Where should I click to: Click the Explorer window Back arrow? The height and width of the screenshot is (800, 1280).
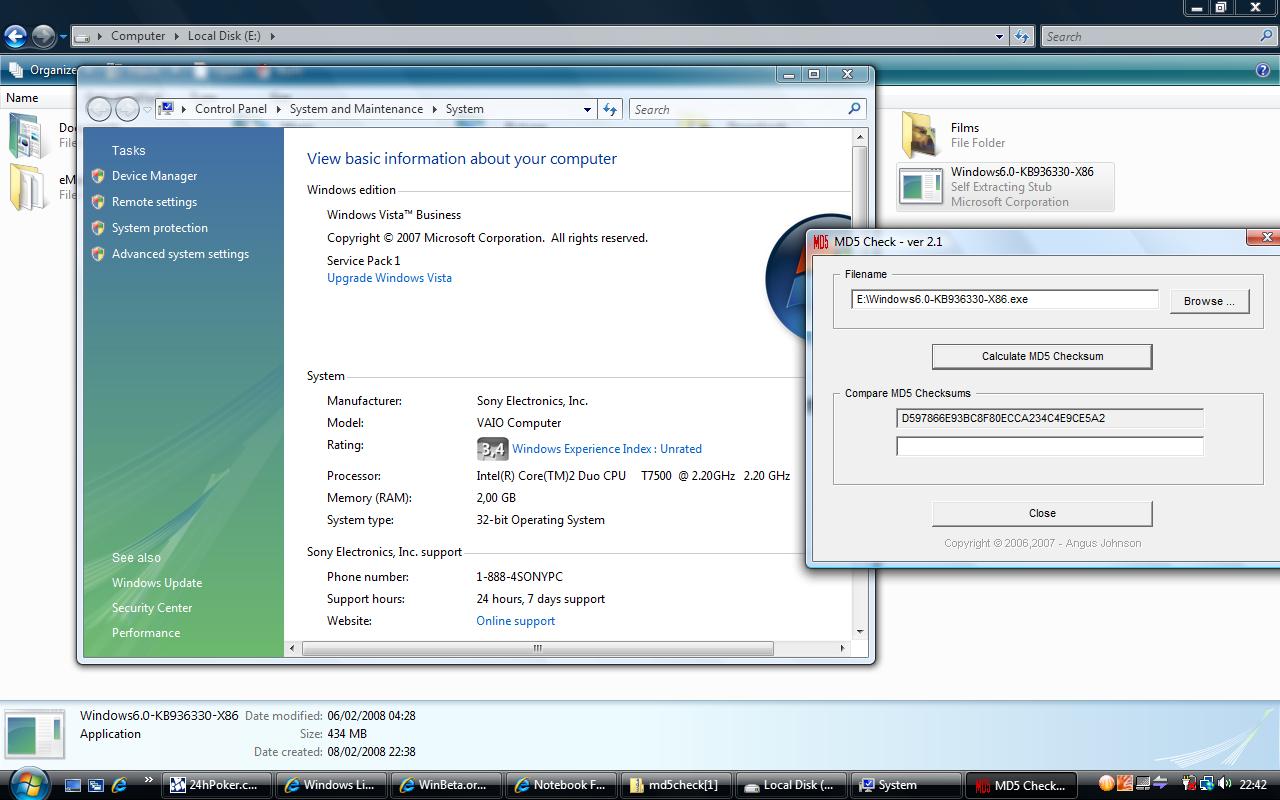point(15,37)
